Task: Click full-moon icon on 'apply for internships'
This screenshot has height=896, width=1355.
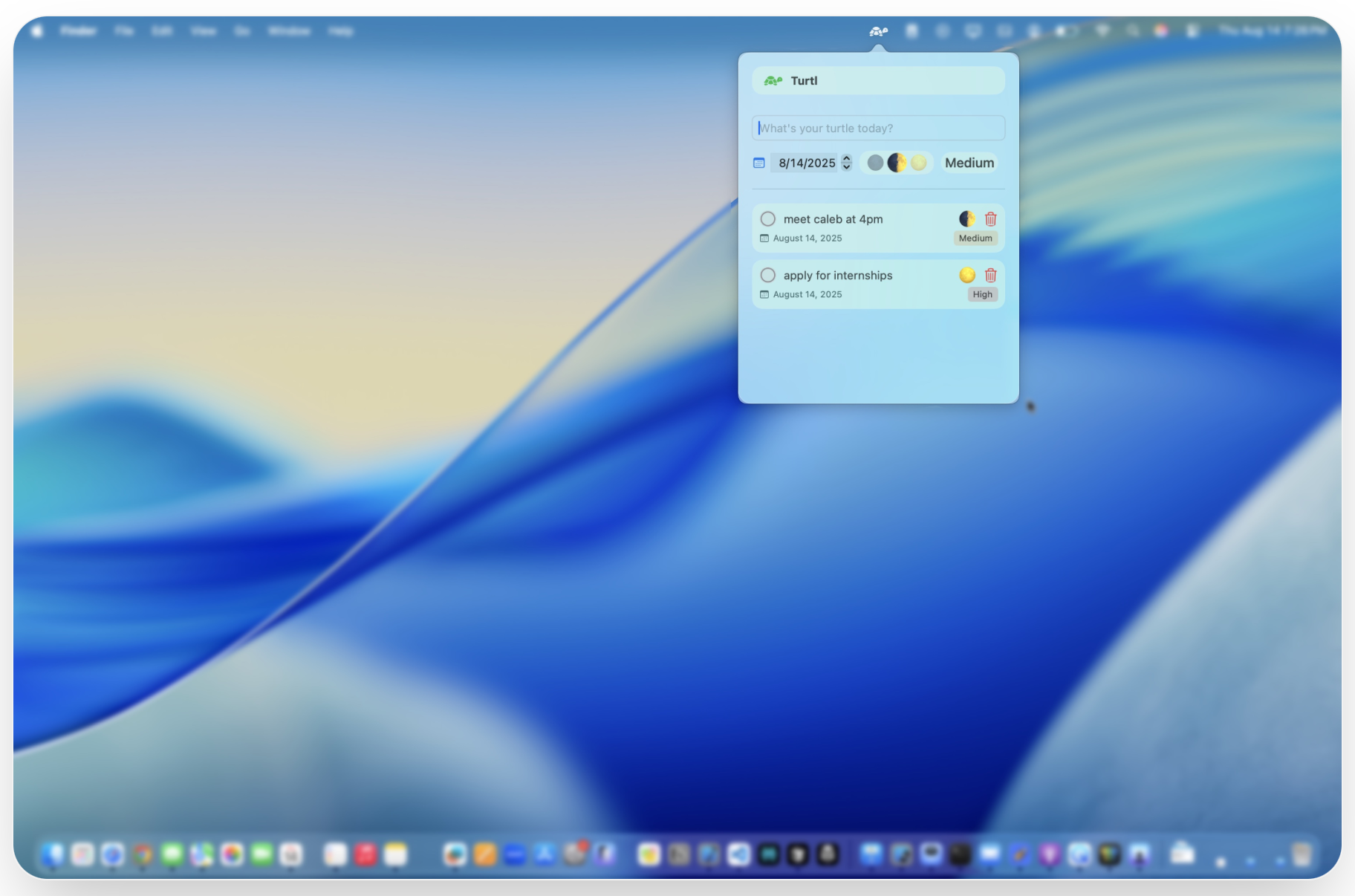Action: (966, 276)
